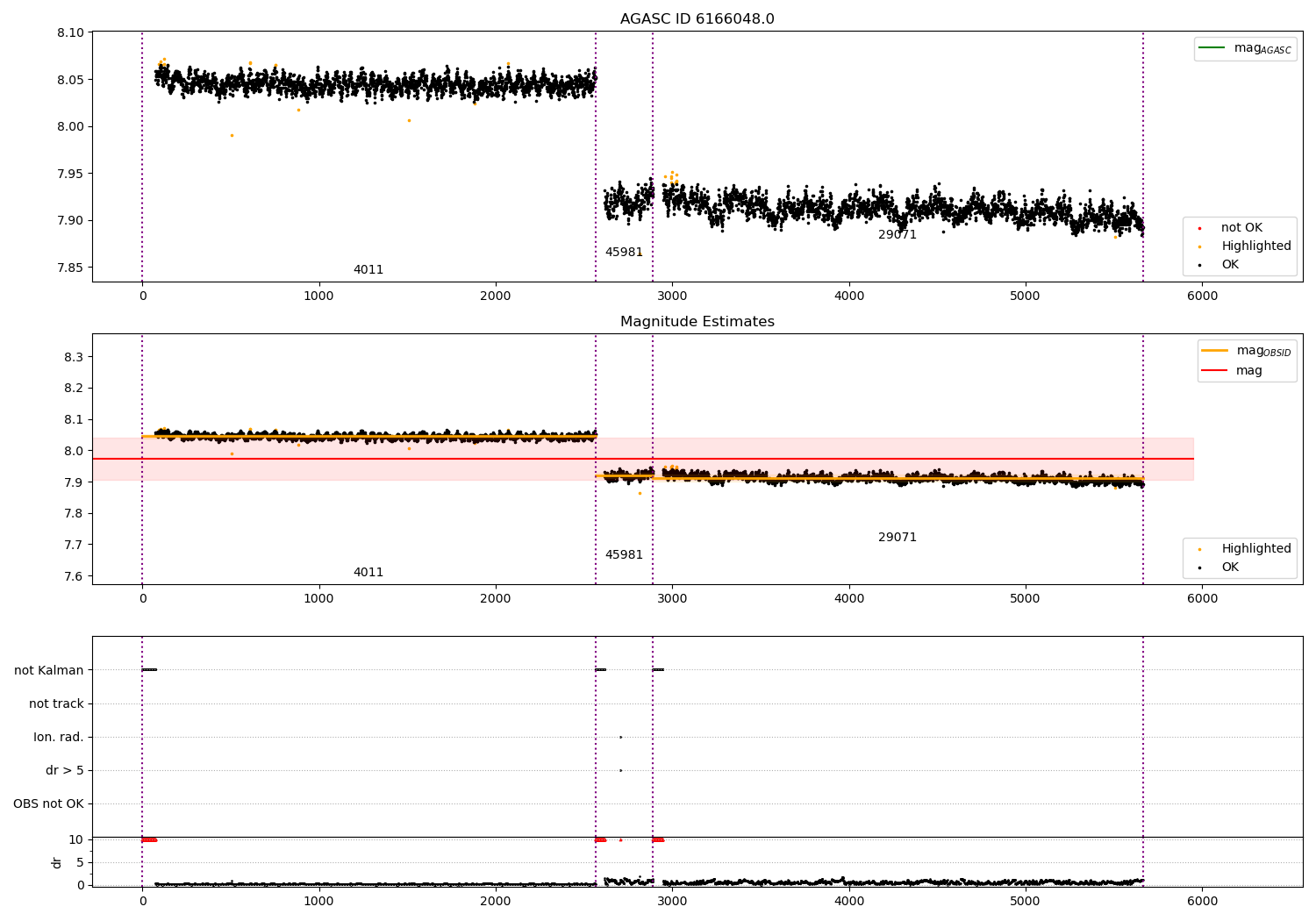Click the '29071' annotation in Magnitude Estimates plot
The image size is (1316, 921).
898,538
